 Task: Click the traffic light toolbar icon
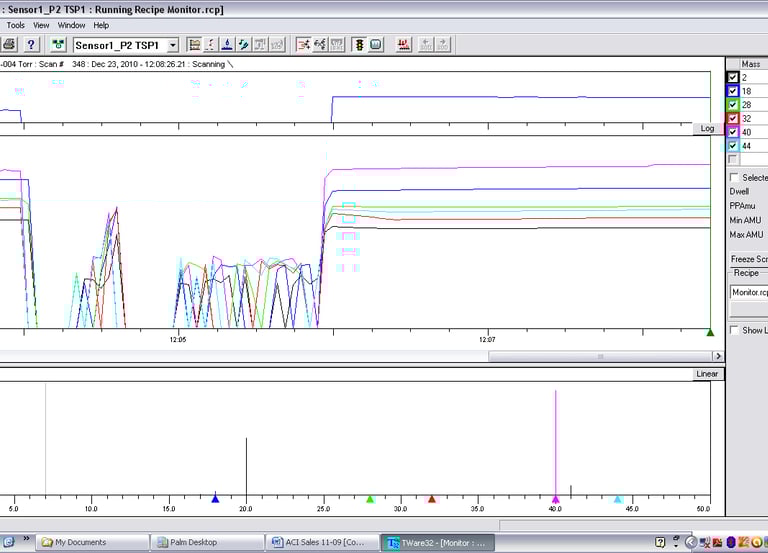pyautogui.click(x=359, y=45)
